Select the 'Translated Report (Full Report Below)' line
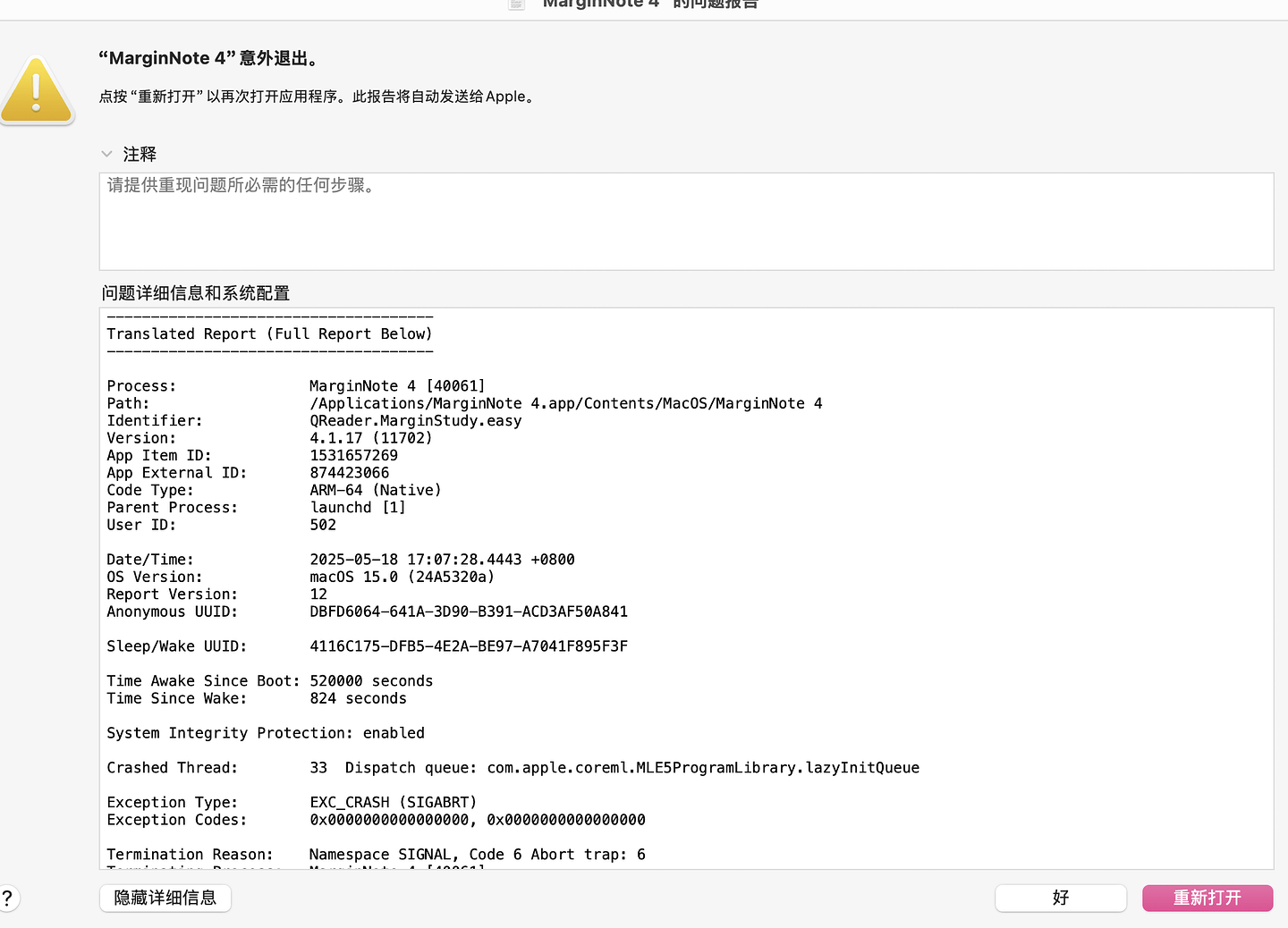Screen dimensions: 1288x928 [x=269, y=333]
